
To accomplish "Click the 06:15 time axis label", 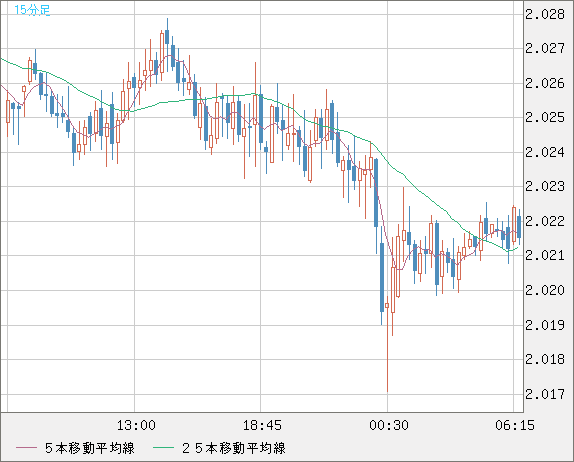I will coord(515,425).
